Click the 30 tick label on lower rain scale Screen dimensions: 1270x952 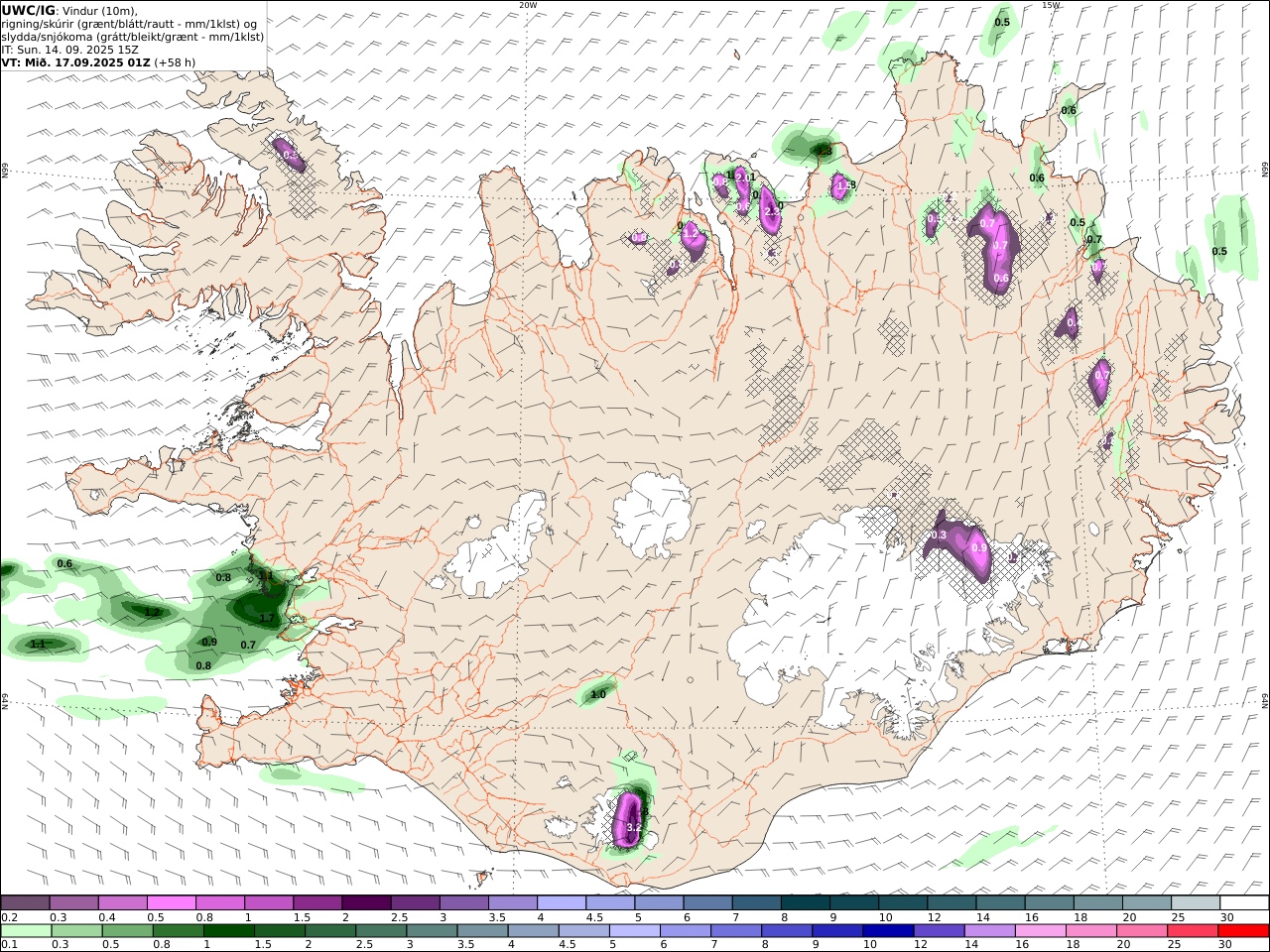coord(1226,945)
